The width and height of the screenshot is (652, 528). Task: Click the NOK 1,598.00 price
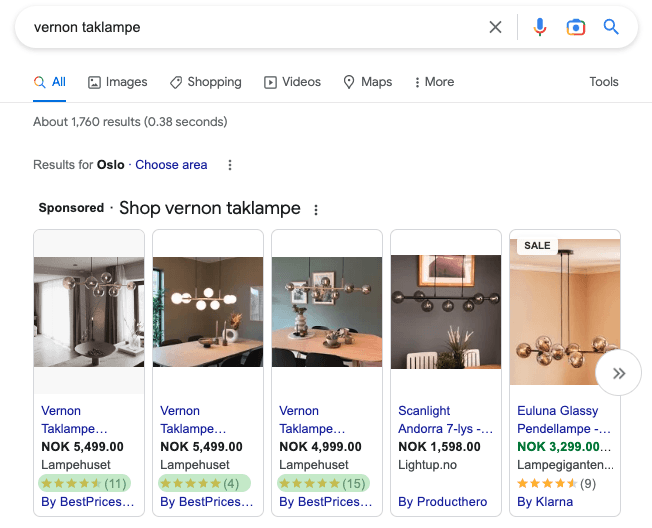coord(439,447)
